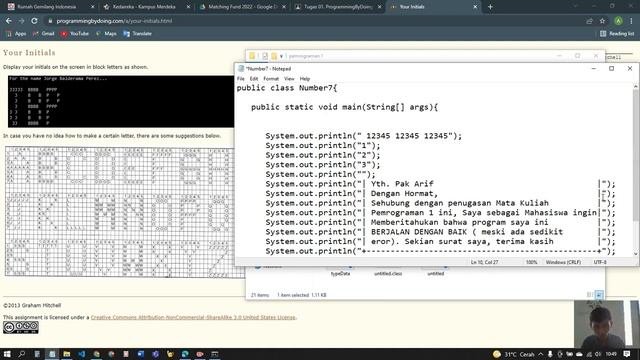Open the Apps bookmark shortcut
This screenshot has width=640, height=360.
[x=16, y=34]
